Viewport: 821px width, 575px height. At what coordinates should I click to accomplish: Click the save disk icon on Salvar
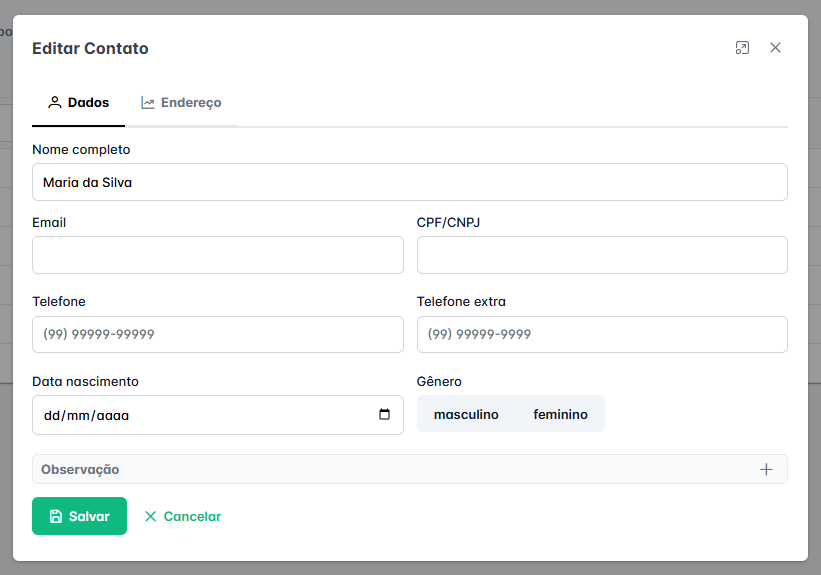[x=56, y=517]
